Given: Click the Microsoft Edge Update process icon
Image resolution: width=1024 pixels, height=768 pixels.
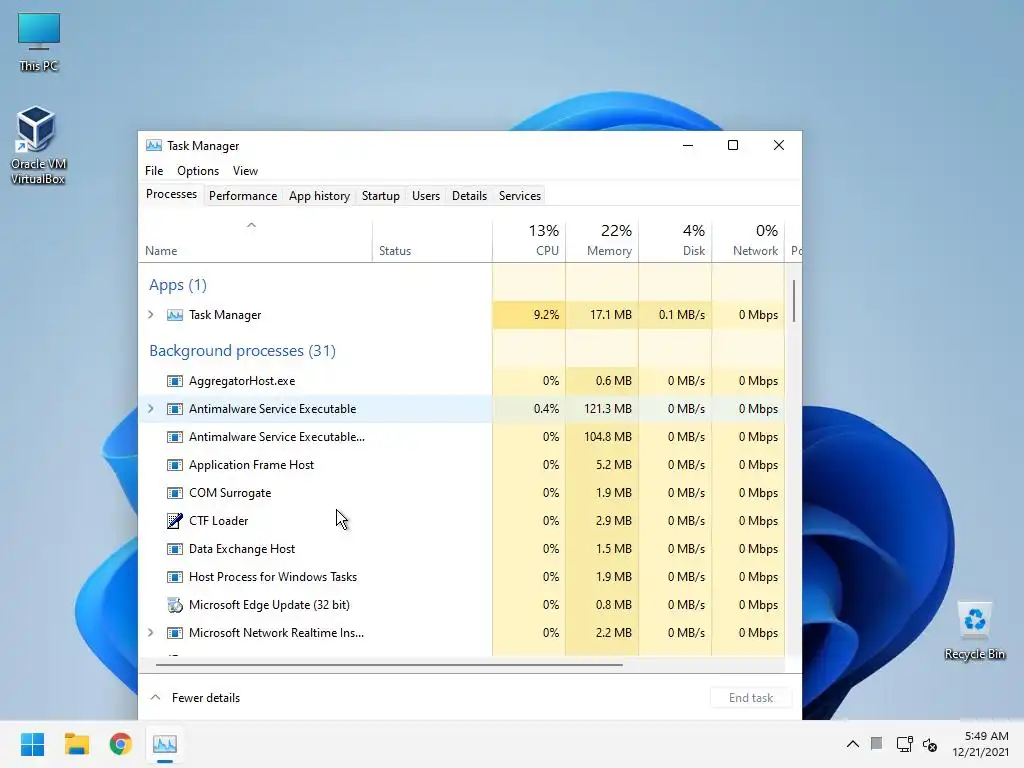Looking at the screenshot, I should coord(174,605).
